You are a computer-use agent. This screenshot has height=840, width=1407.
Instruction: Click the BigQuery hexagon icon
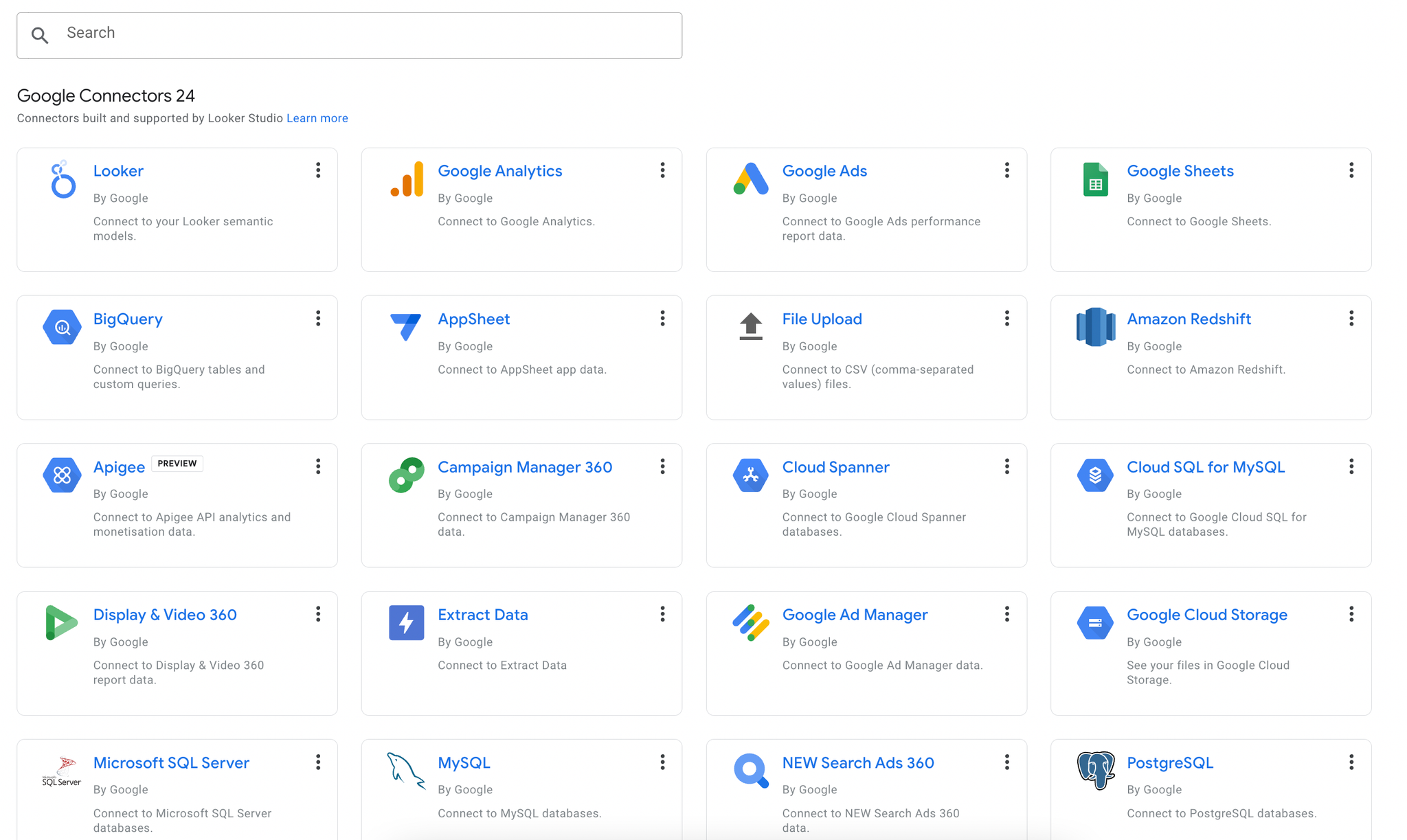[63, 328]
